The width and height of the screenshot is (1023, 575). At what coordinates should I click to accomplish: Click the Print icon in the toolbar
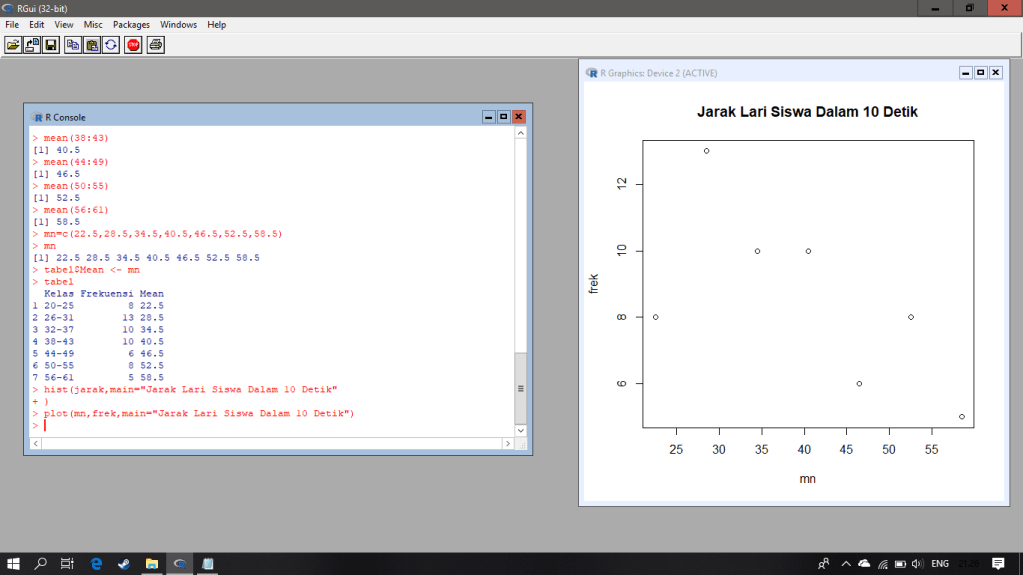[156, 45]
